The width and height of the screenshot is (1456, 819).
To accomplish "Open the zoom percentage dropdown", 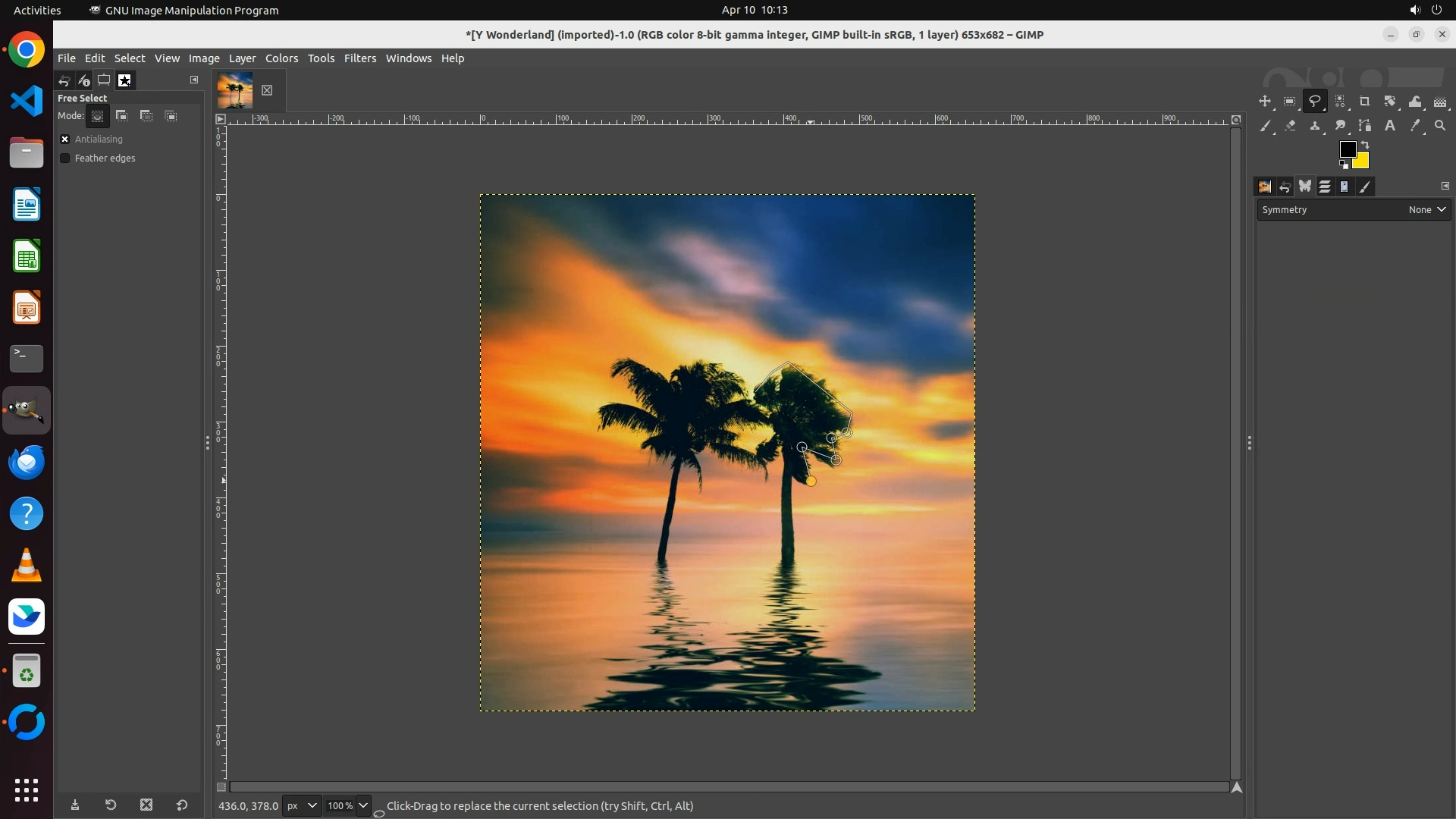I will tap(363, 805).
